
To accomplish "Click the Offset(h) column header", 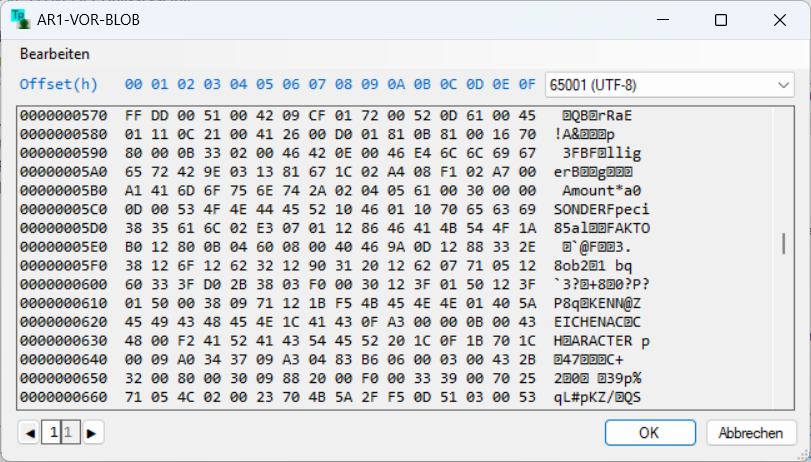I will coord(59,84).
